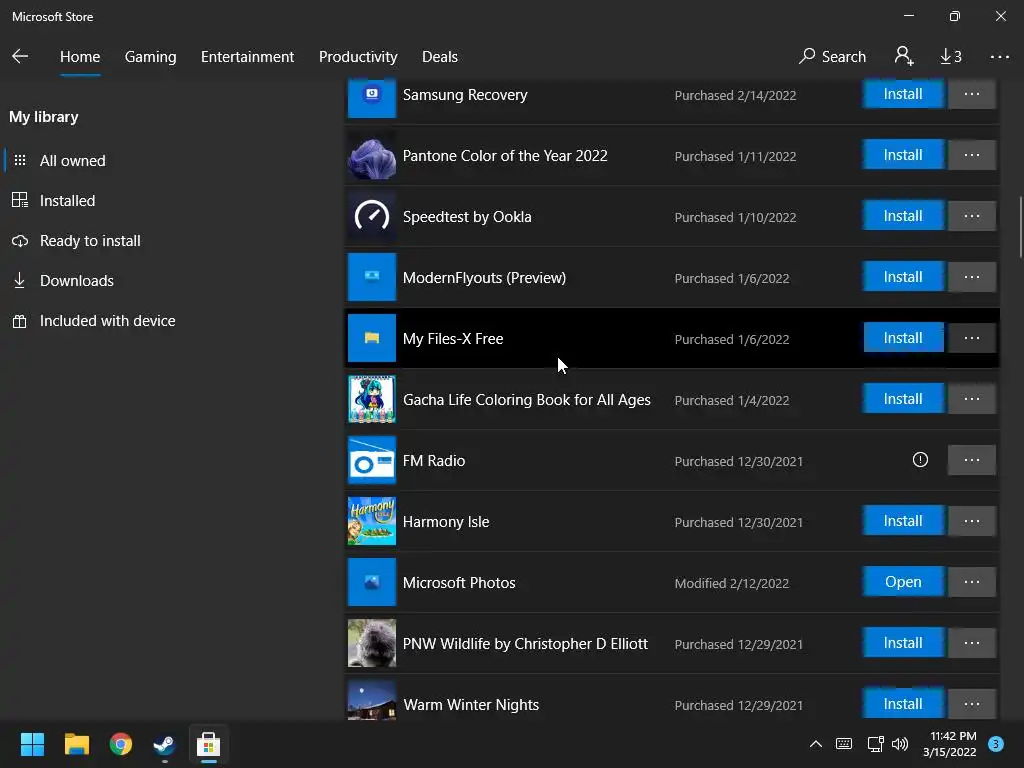
Task: Install Gacha Life Coloring Book
Action: pyautogui.click(x=903, y=398)
